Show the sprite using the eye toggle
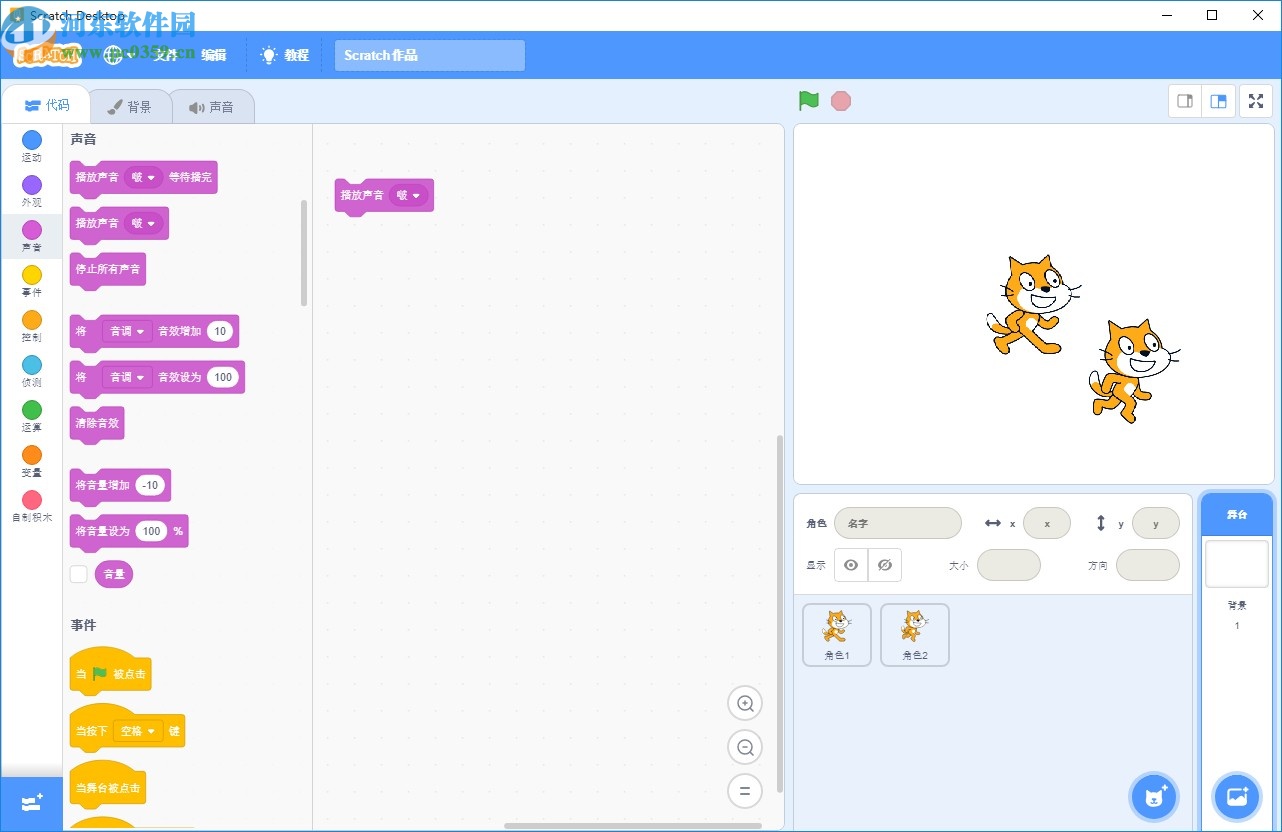This screenshot has width=1282, height=832. click(850, 565)
